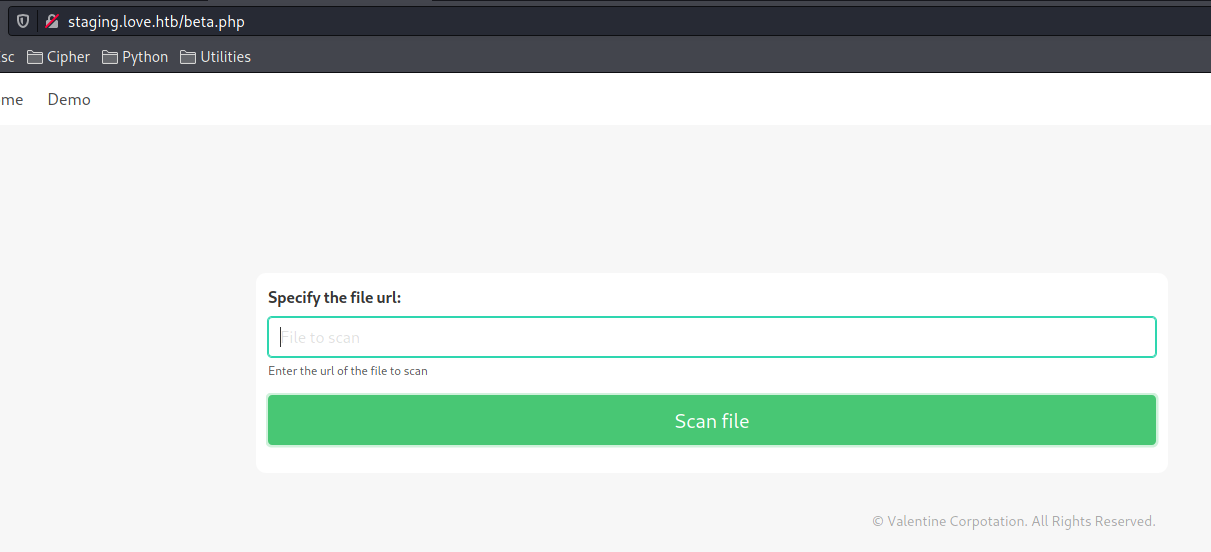Click the folder icon beside Cipher
This screenshot has height=552, width=1211.
point(35,57)
